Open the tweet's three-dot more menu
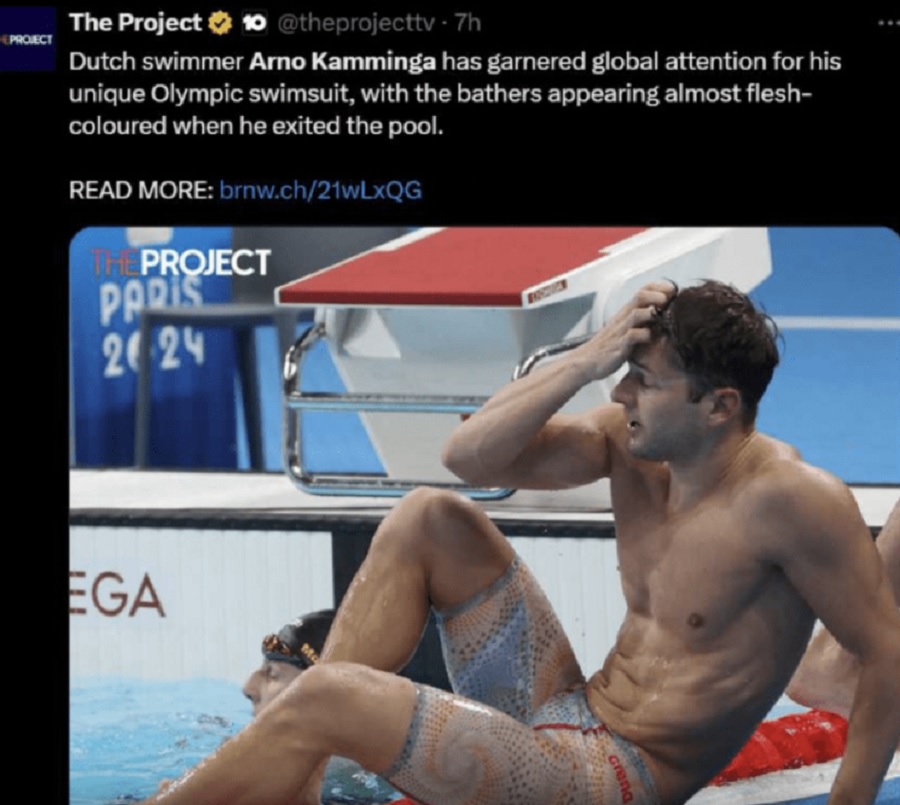This screenshot has width=900, height=805. coord(889,23)
